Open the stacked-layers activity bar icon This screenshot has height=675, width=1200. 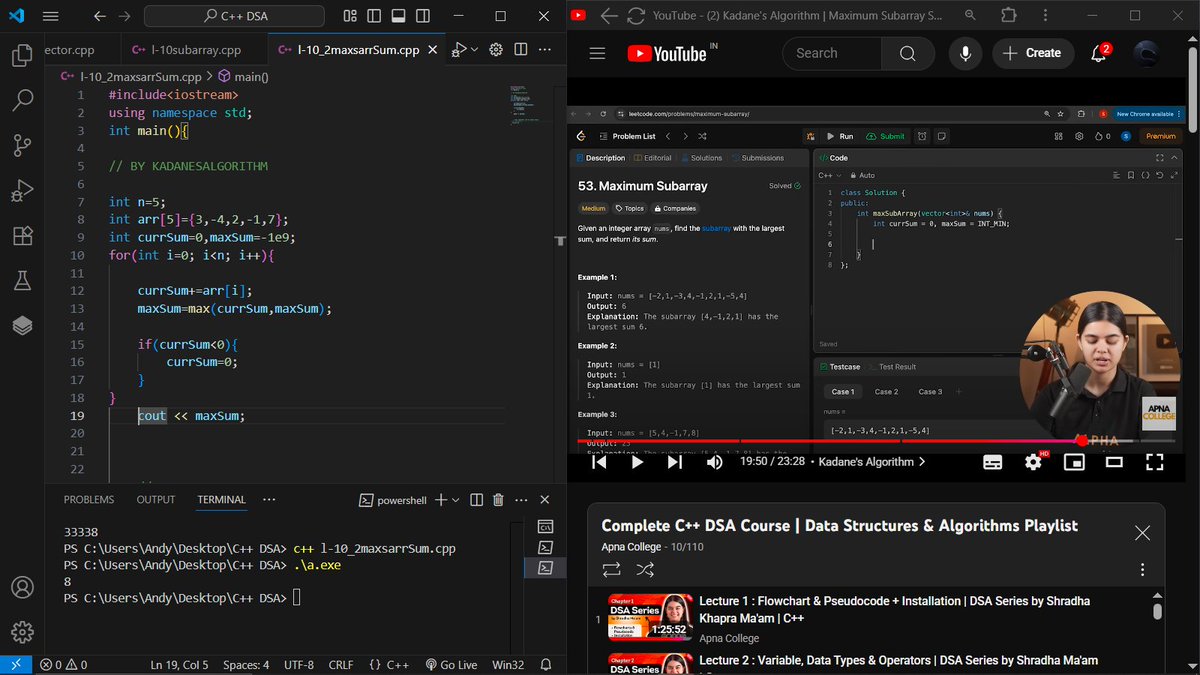22,326
